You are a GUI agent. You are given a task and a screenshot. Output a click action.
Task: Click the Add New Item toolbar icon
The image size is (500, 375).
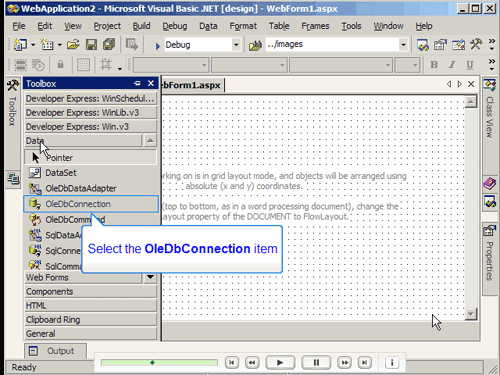pyautogui.click(x=47, y=44)
